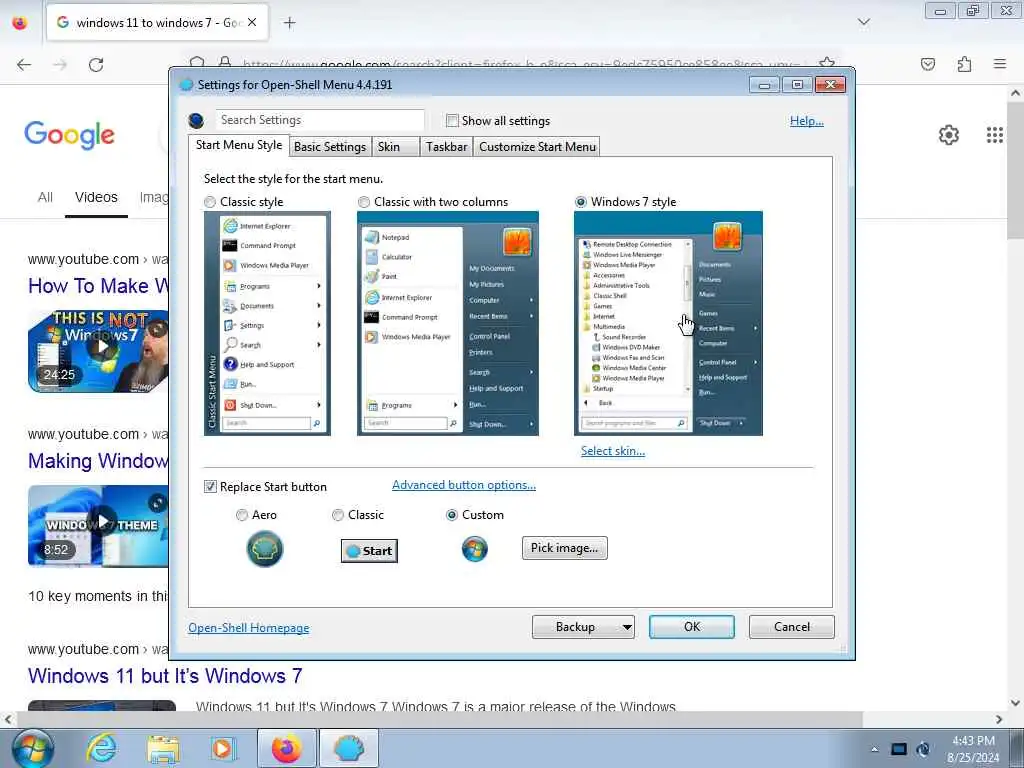Switch Google results to Videos tab
1024x768 pixels.
[x=96, y=197]
